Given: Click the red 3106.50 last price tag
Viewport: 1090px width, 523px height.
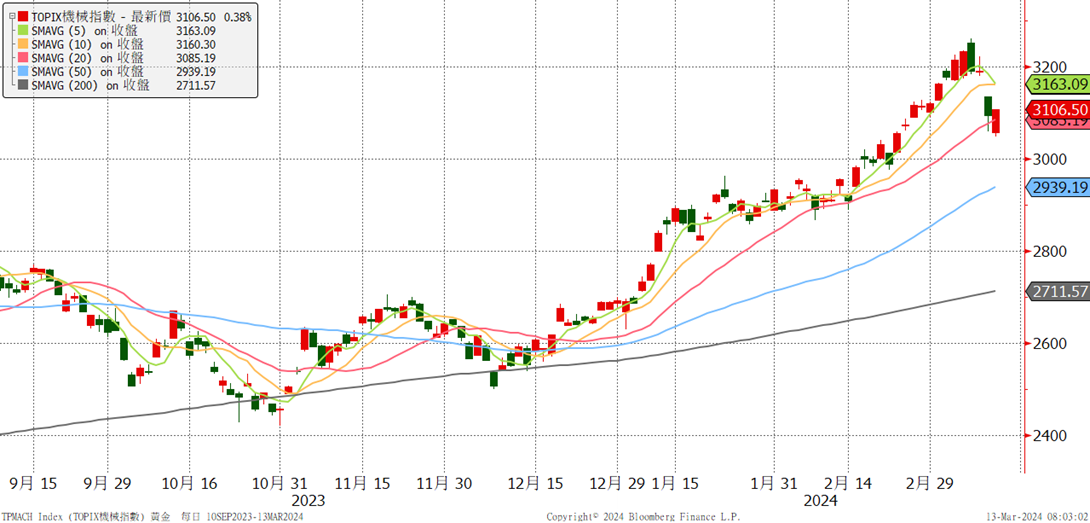Looking at the screenshot, I should click(1058, 110).
